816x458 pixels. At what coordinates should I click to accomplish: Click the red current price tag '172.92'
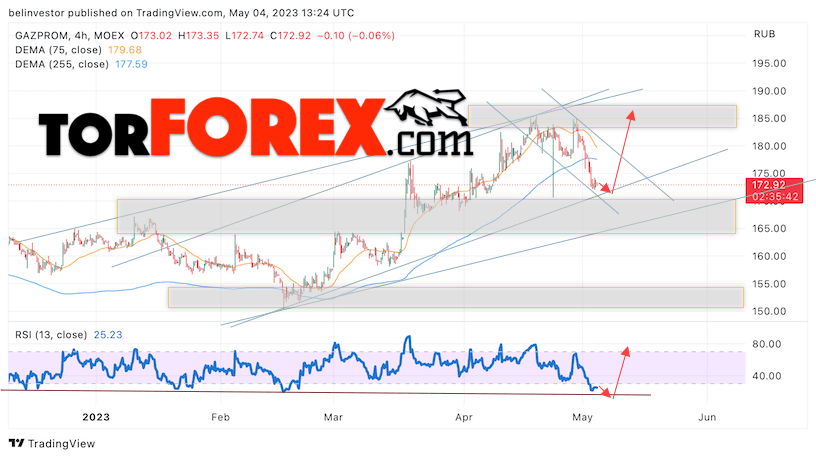(769, 185)
